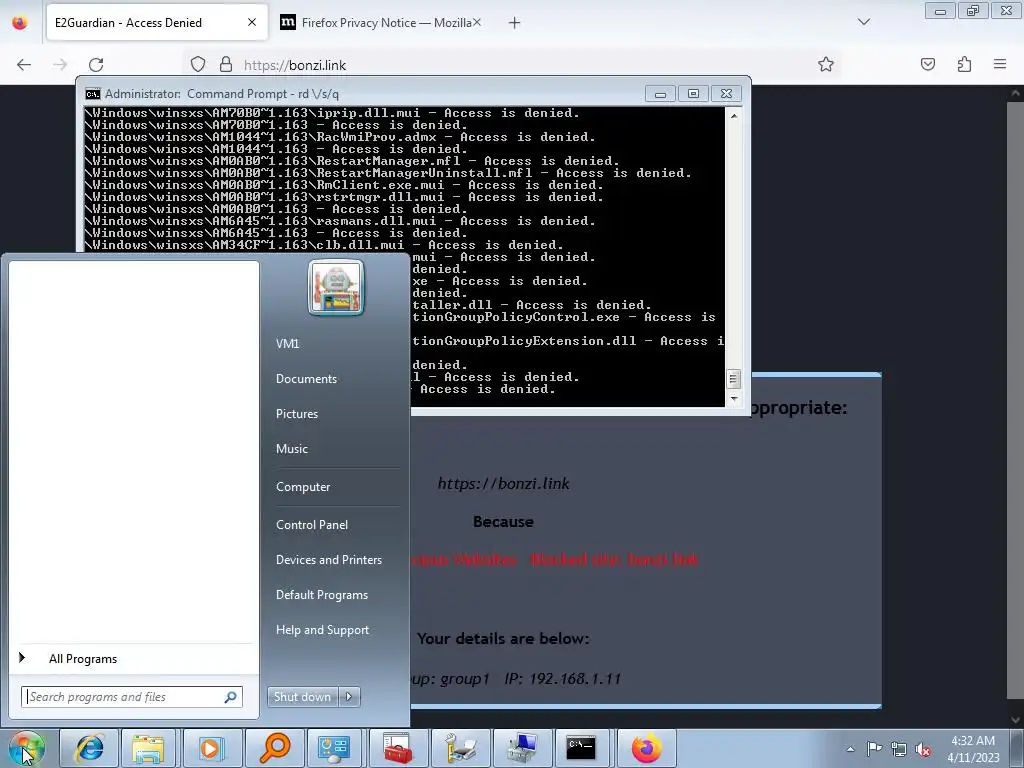Open Pictures from Start menu
Viewport: 1024px width, 768px height.
point(297,414)
